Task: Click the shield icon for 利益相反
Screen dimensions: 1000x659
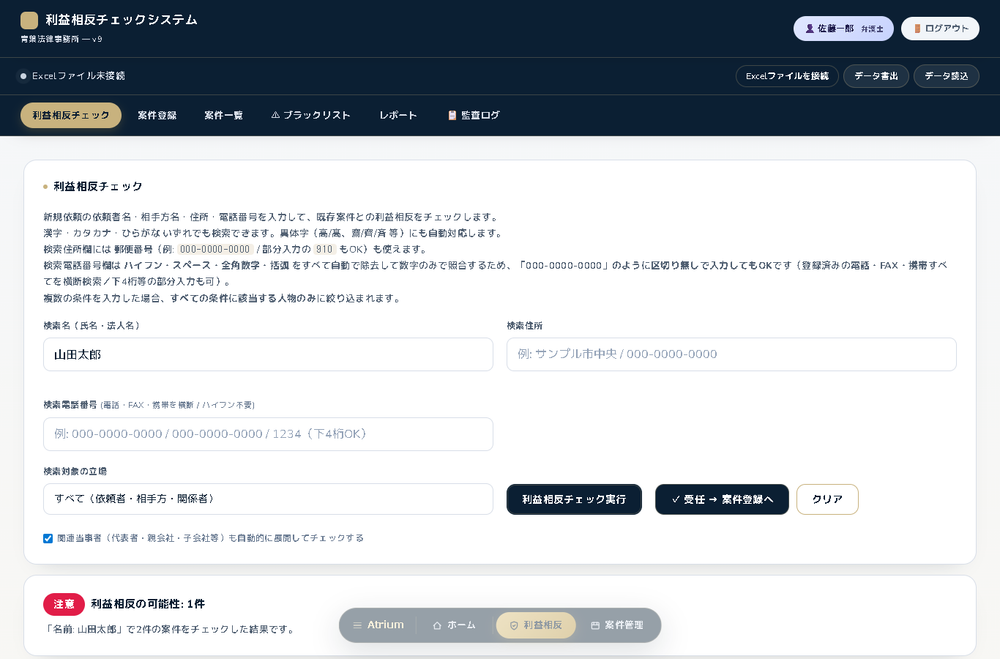Action: coord(514,625)
